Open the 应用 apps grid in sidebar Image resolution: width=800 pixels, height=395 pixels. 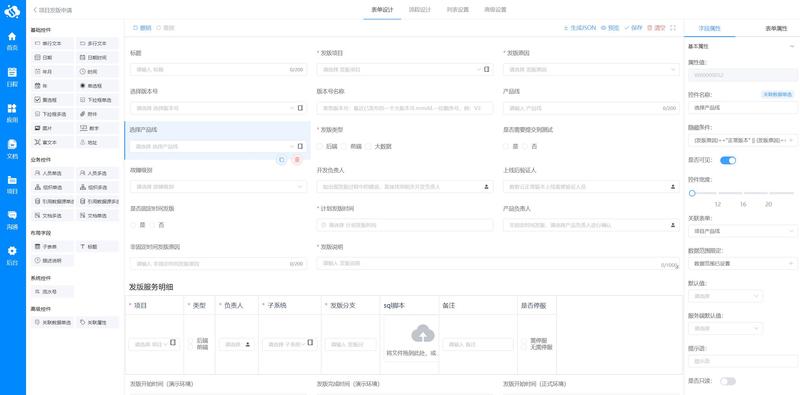[x=12, y=113]
